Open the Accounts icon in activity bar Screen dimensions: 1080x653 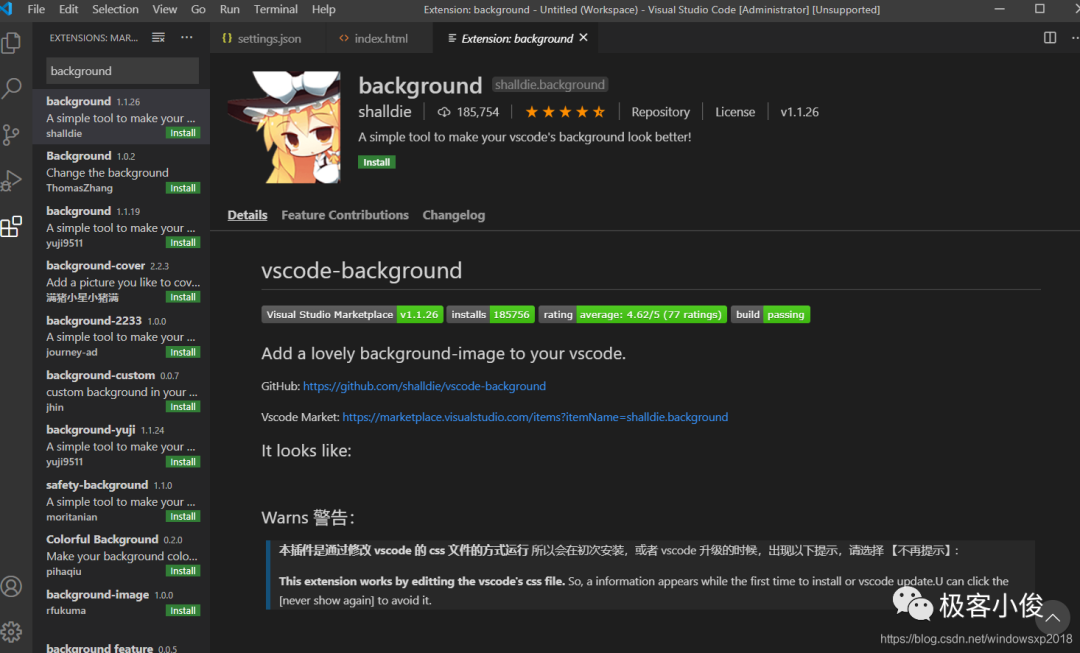[x=11, y=586]
